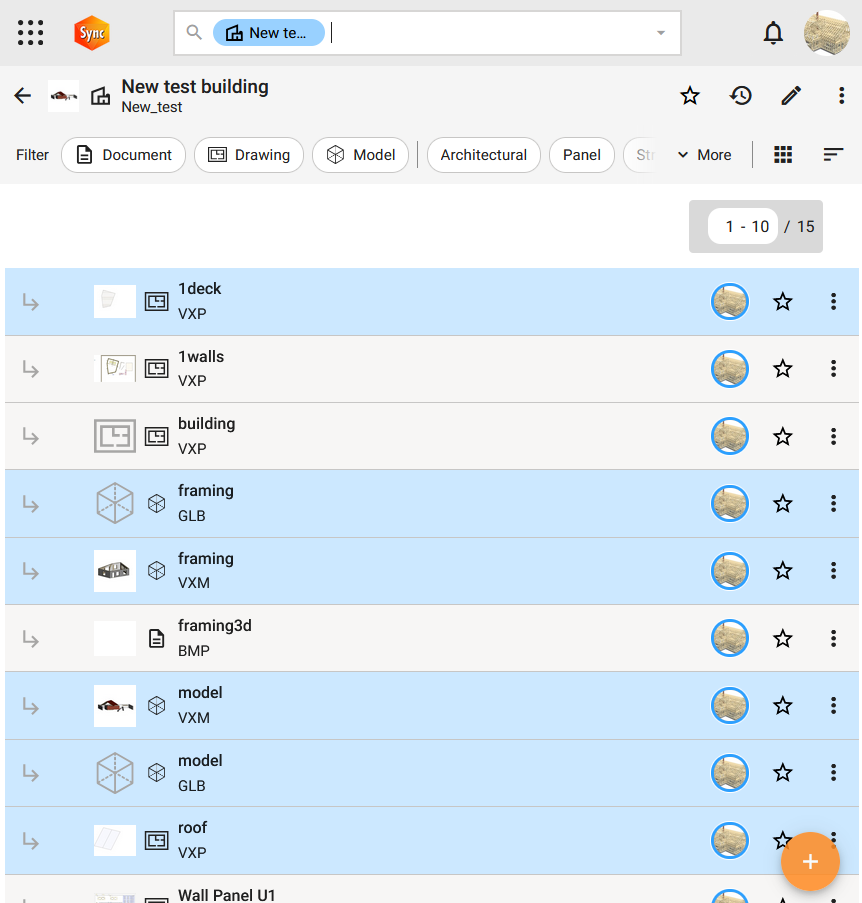Click the Sync logo icon
The image size is (862, 903).
tap(92, 33)
